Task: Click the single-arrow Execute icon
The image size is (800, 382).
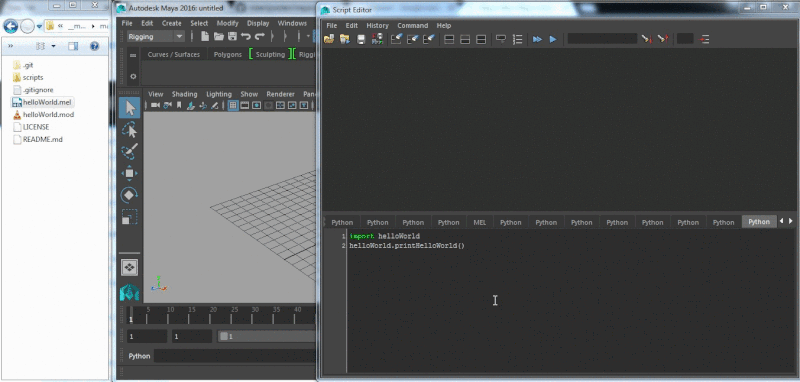Action: tap(553, 39)
